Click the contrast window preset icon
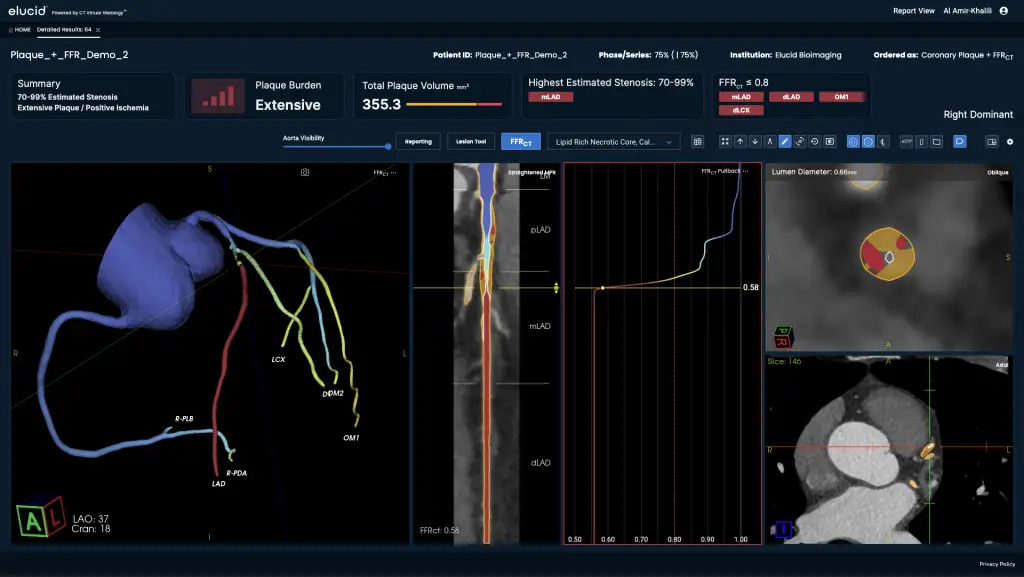Screen dimensions: 1024x577 tap(829, 142)
